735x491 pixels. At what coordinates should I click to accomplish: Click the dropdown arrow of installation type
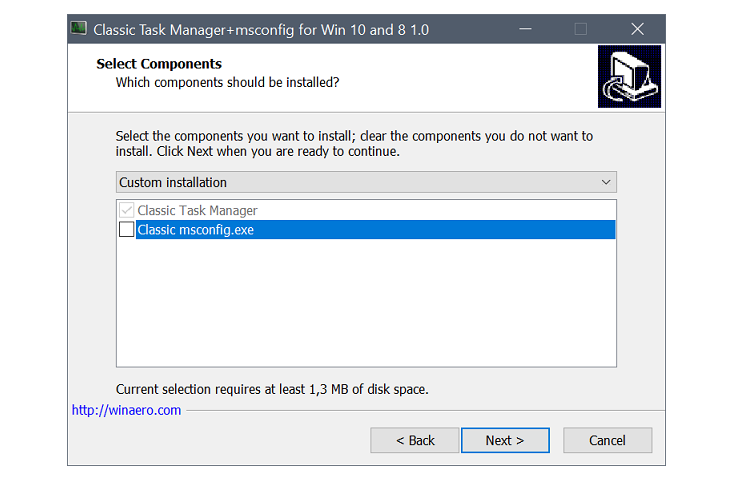tap(606, 182)
